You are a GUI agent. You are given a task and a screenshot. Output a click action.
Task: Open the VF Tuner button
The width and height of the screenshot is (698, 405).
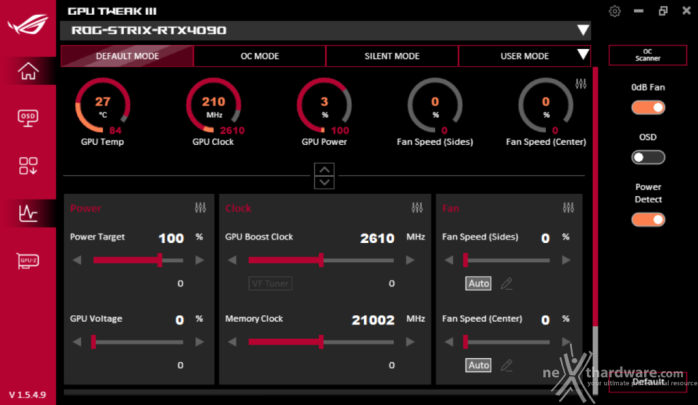click(270, 284)
